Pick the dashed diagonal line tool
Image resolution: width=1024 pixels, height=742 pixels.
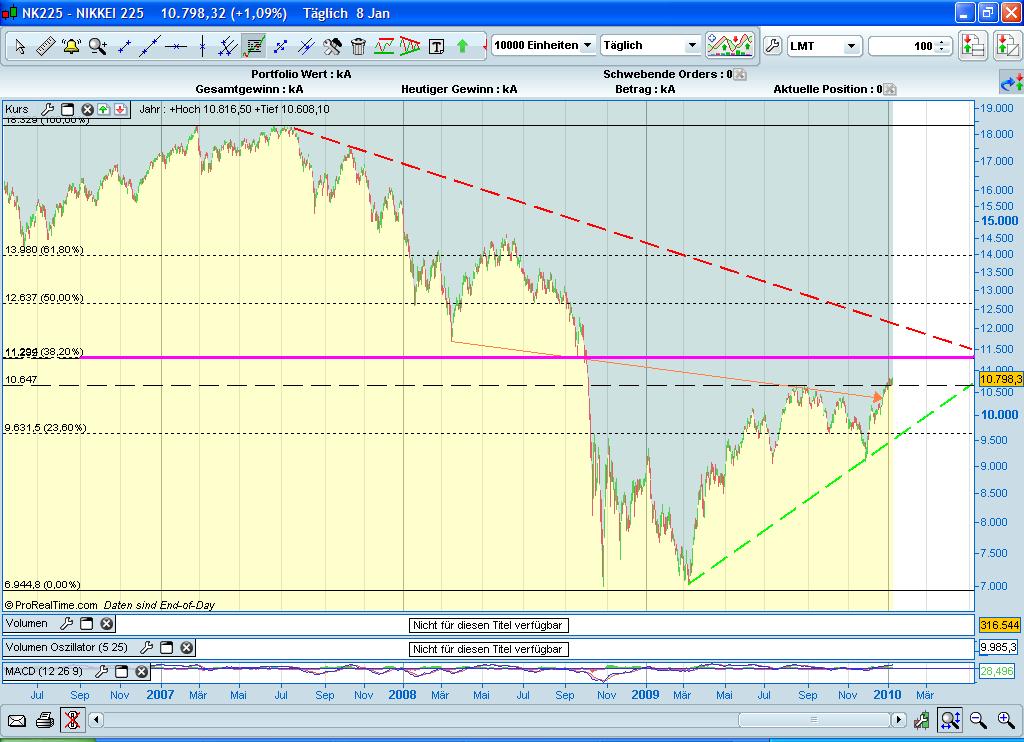tap(280, 46)
